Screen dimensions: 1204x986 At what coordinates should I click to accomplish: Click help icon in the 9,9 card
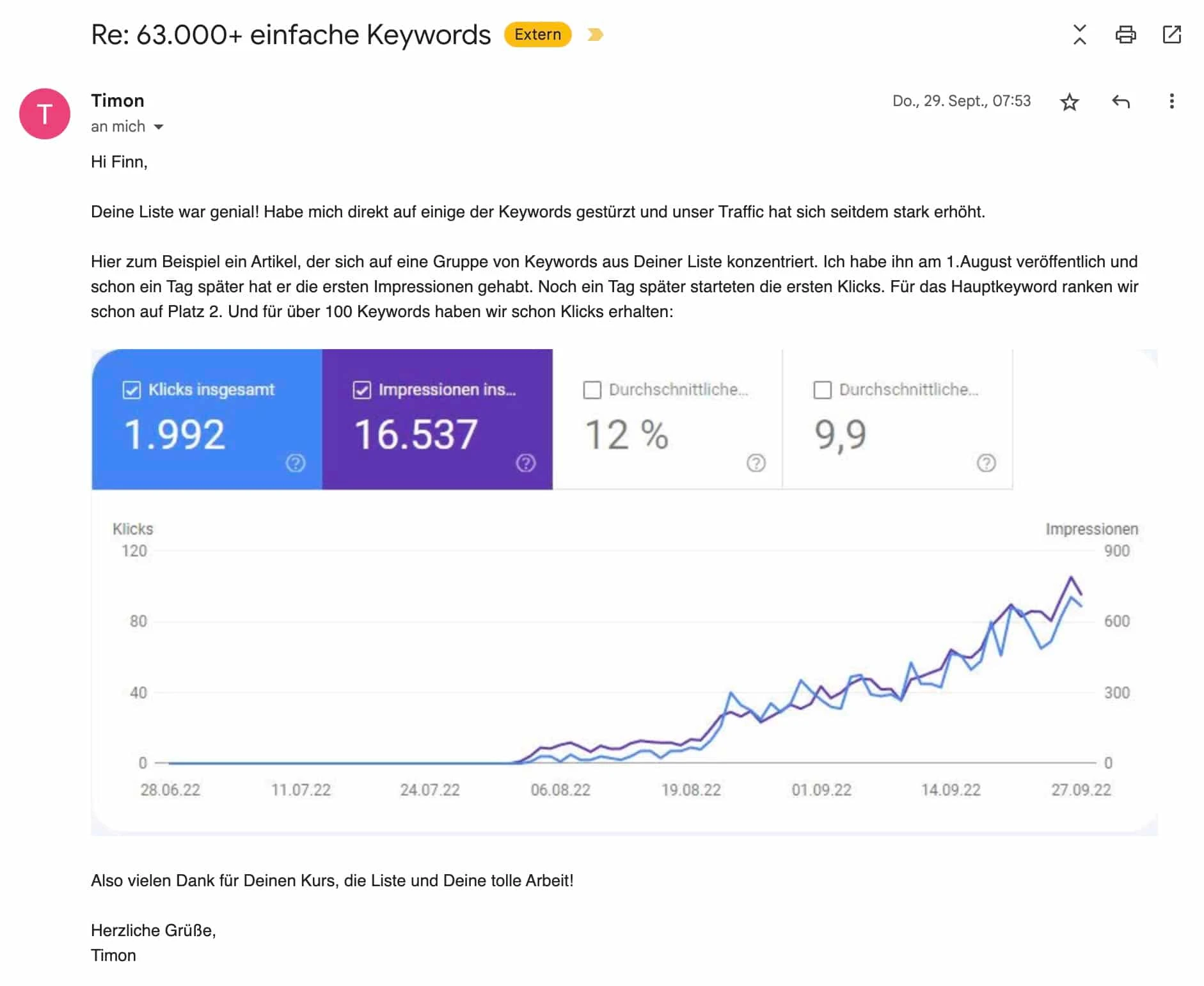tap(986, 463)
